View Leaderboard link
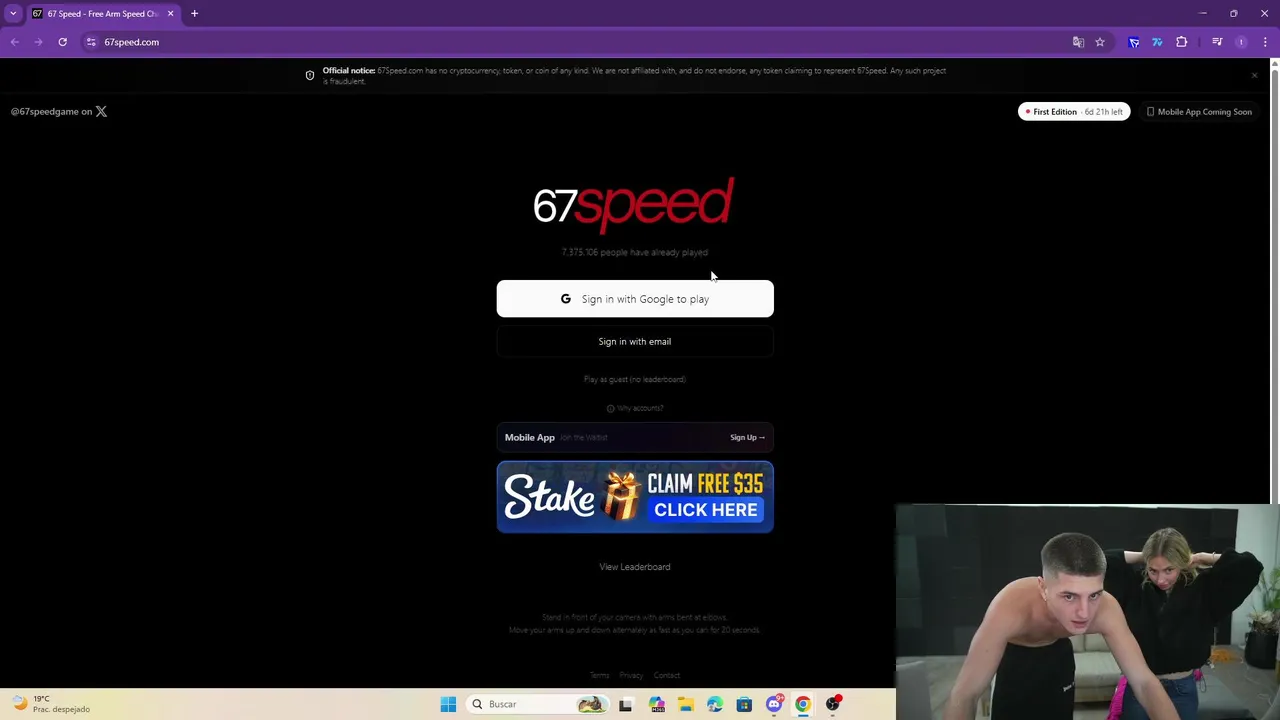This screenshot has width=1280, height=720. point(635,567)
